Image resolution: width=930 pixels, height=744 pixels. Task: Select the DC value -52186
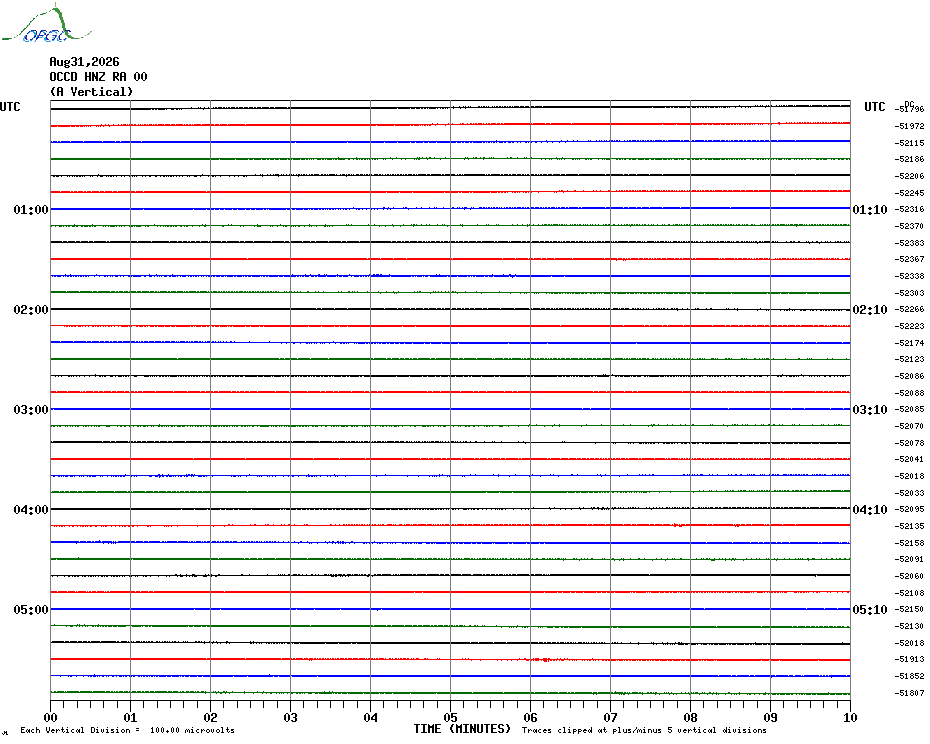coord(909,160)
